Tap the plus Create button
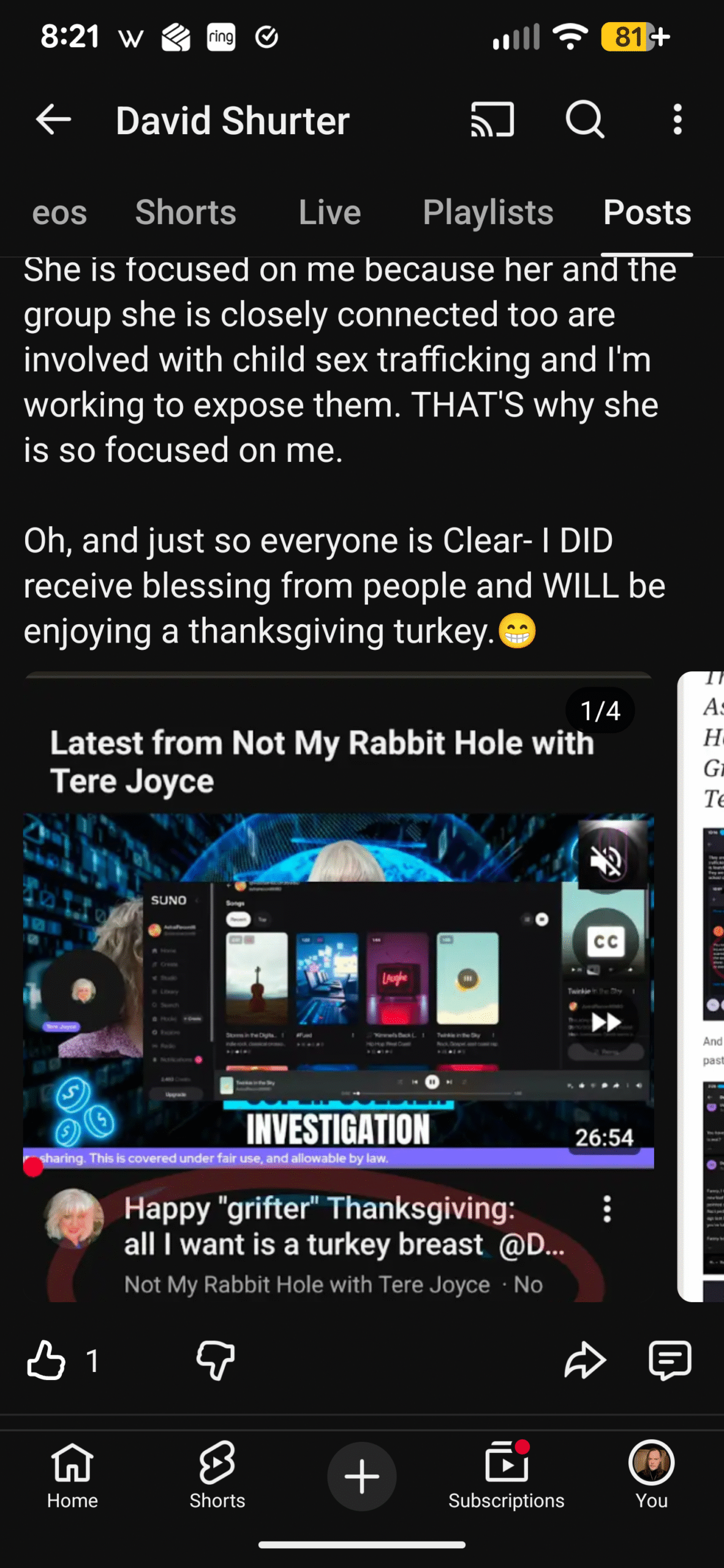This screenshot has height=1568, width=724. click(x=362, y=1476)
